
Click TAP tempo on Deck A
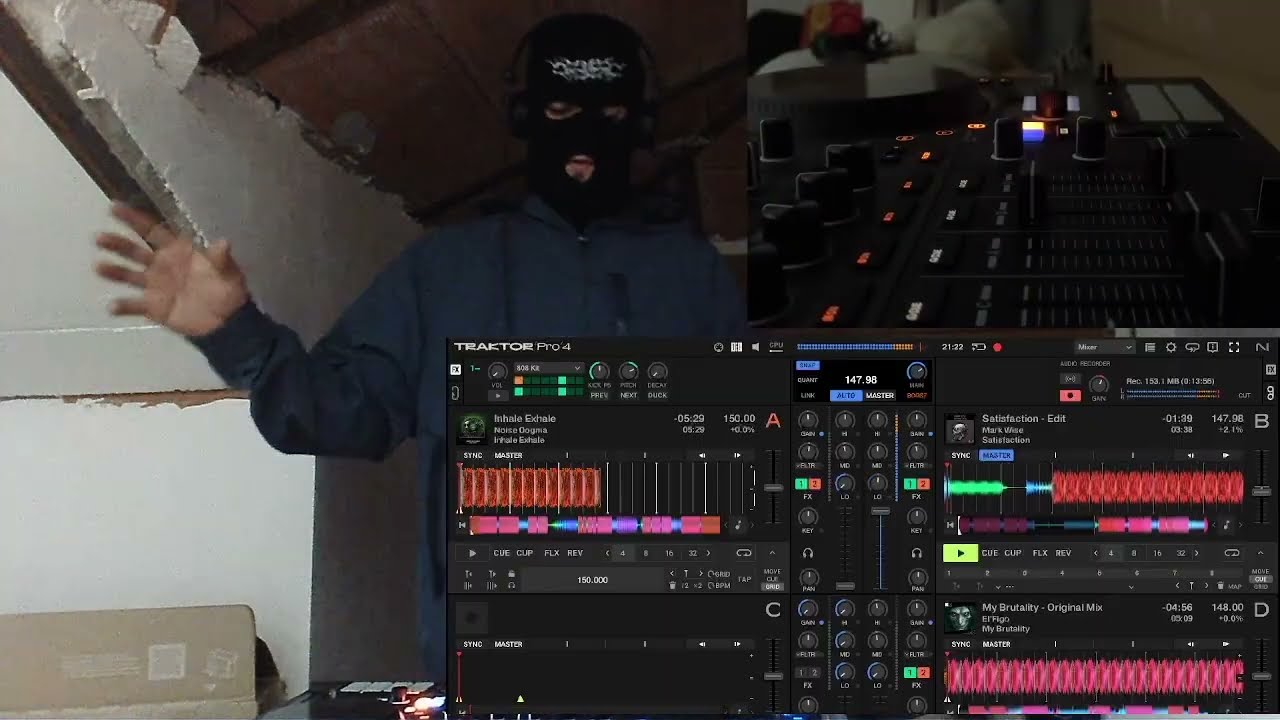pyautogui.click(x=744, y=579)
